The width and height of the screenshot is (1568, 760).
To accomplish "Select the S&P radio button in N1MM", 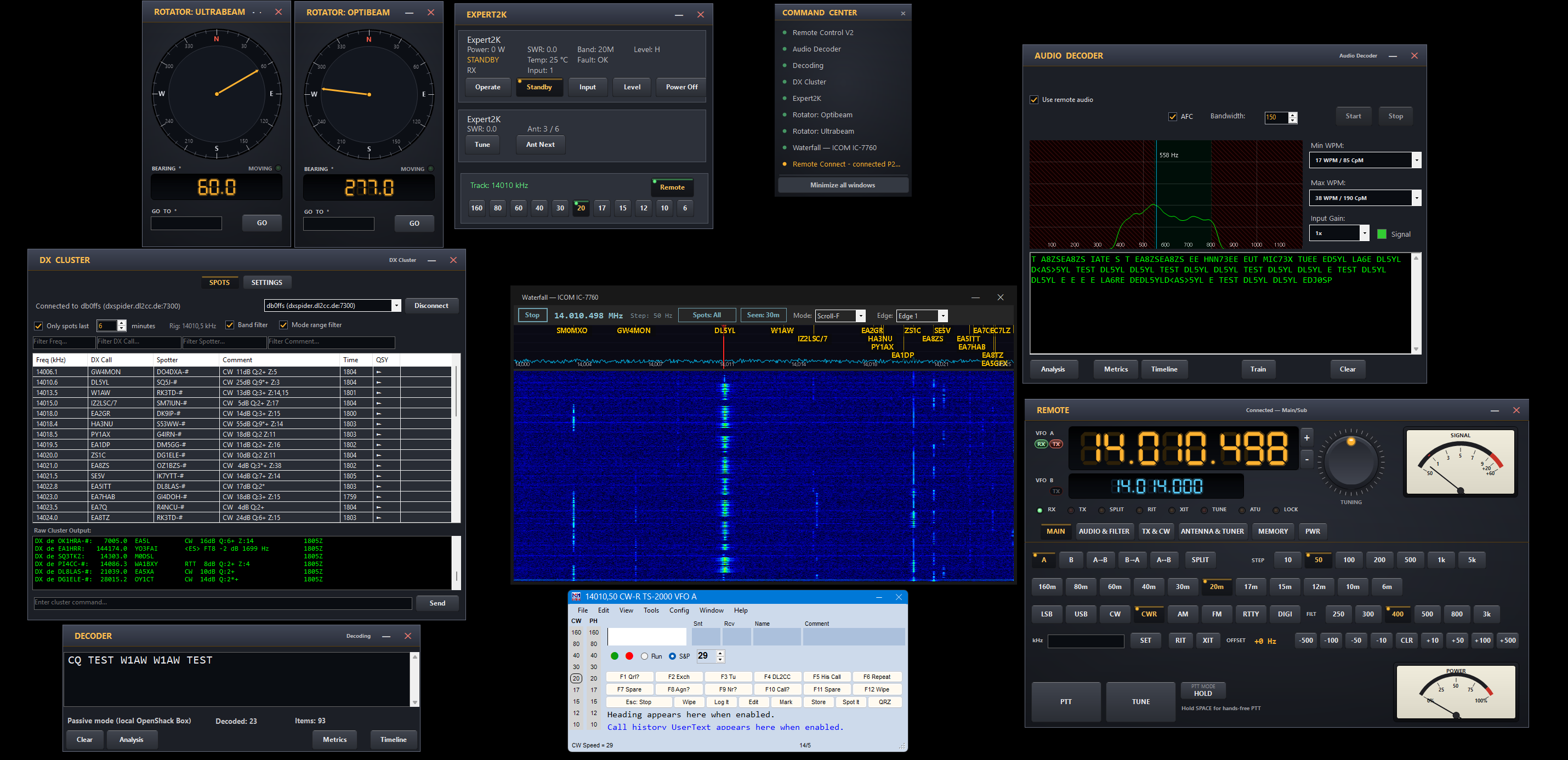I will pos(673,656).
